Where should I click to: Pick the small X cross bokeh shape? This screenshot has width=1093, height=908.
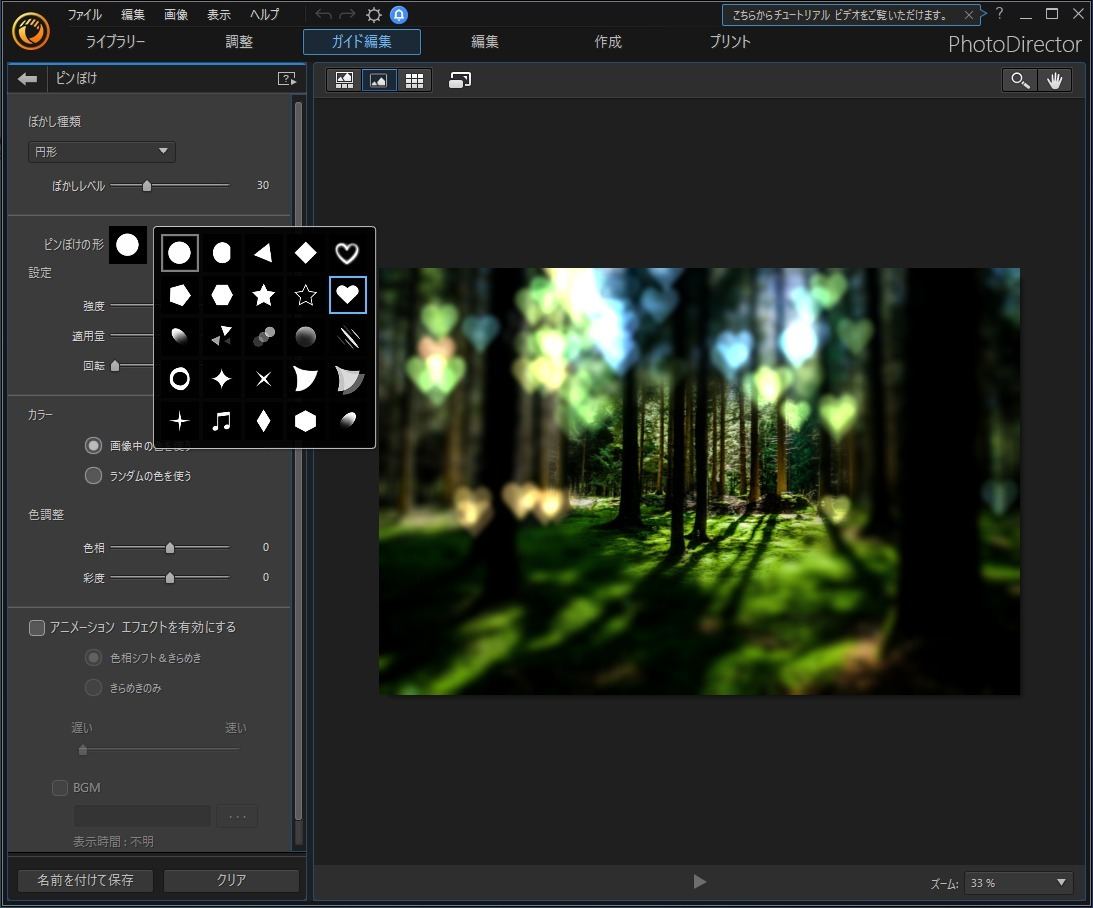[263, 379]
